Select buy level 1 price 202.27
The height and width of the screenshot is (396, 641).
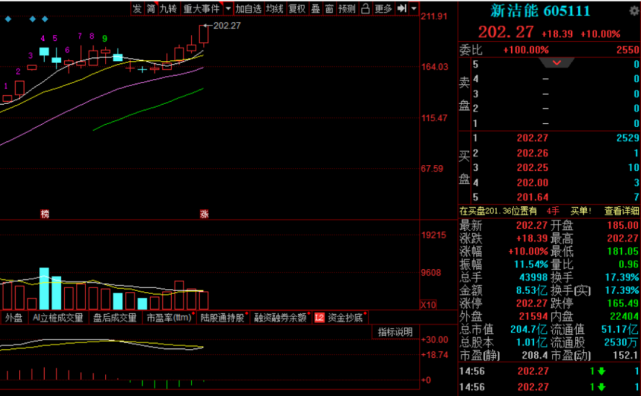click(532, 138)
